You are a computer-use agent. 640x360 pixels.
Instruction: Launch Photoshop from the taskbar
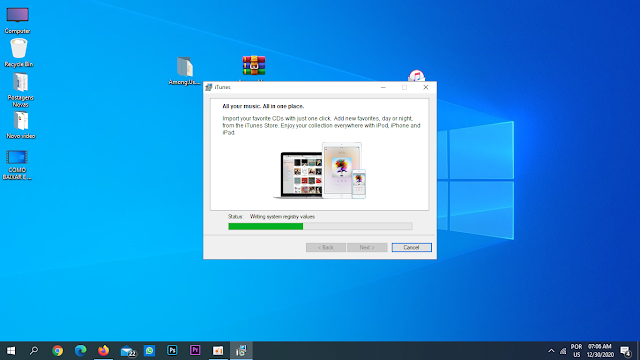172,351
